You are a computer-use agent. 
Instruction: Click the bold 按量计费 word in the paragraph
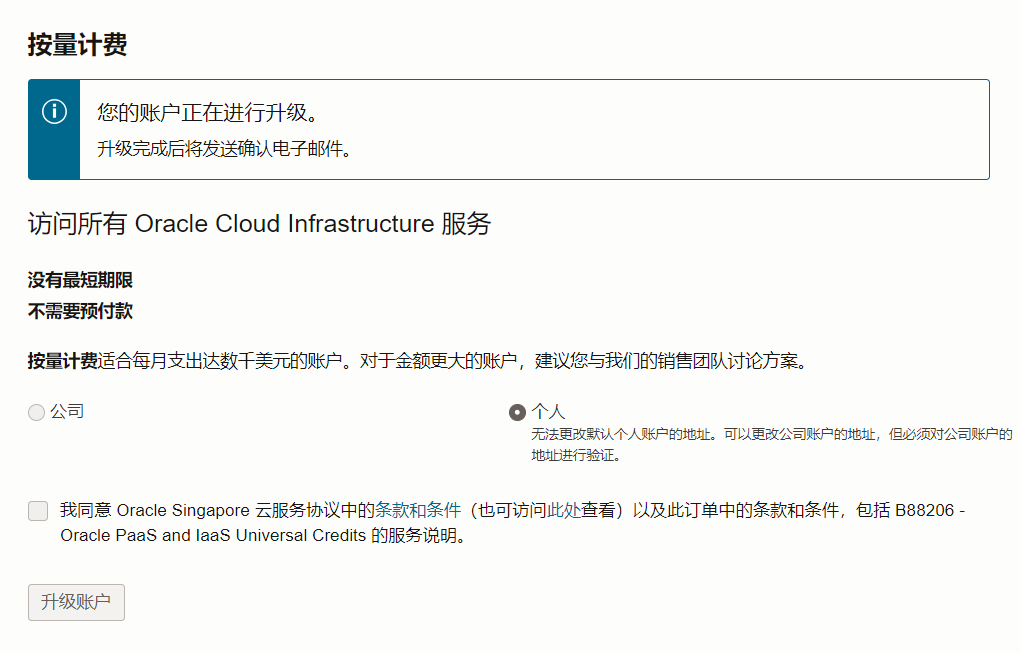(62, 361)
